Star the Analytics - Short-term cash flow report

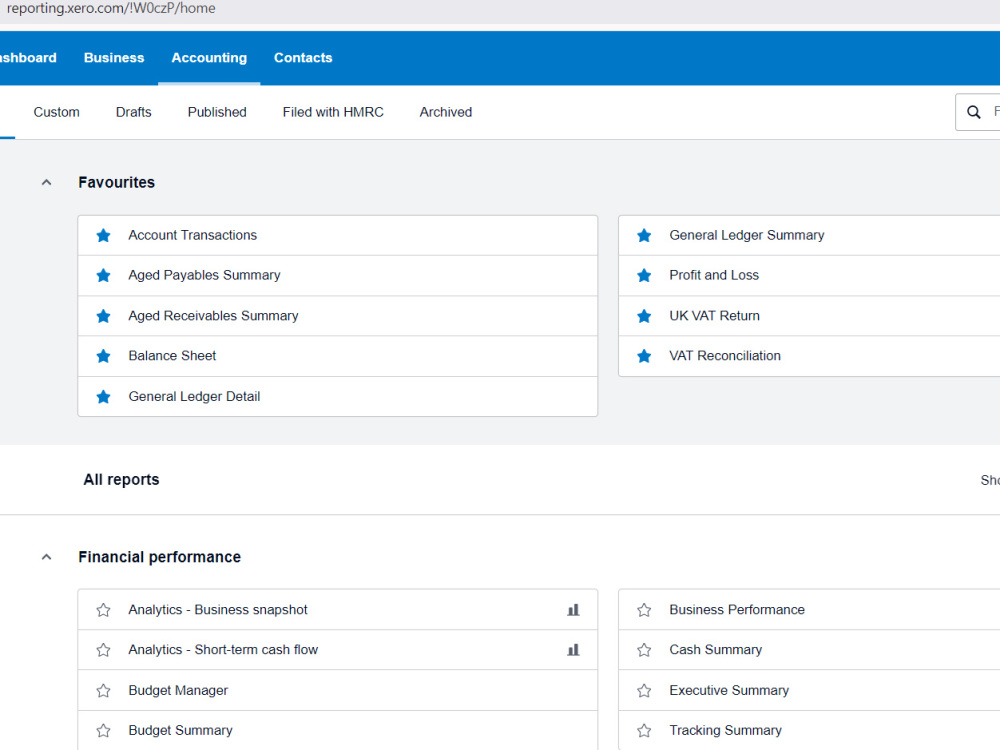[103, 650]
